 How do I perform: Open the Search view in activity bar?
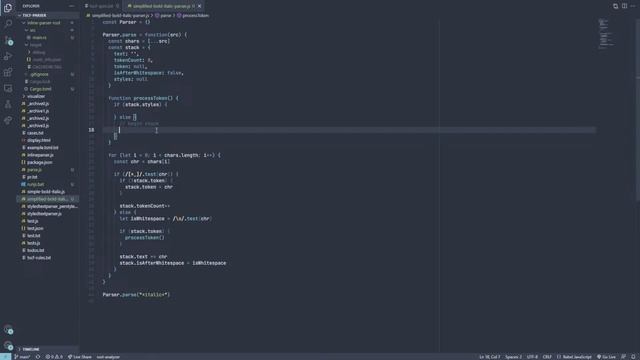8,24
